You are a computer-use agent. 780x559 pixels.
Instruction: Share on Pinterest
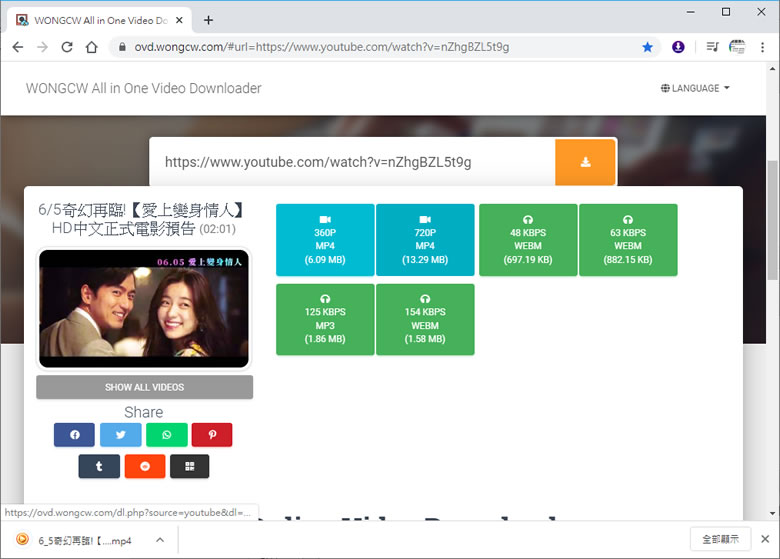212,435
